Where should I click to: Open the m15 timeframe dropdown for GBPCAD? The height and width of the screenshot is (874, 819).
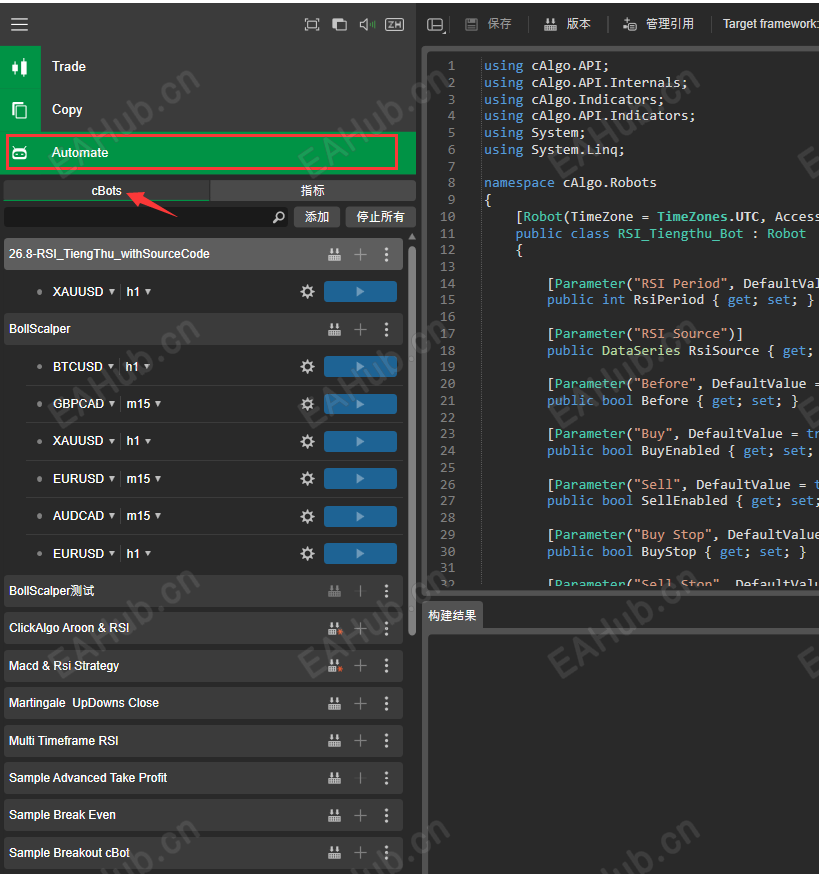(143, 404)
